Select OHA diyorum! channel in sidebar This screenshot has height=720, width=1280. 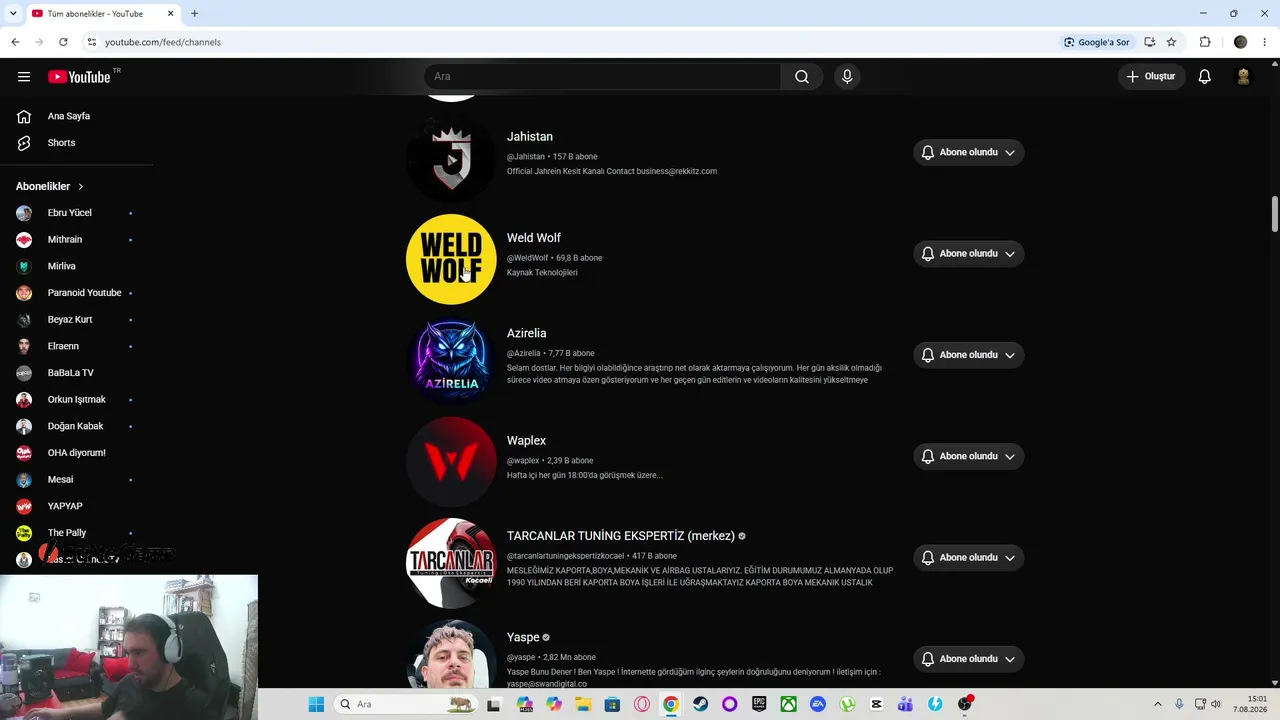point(76,453)
